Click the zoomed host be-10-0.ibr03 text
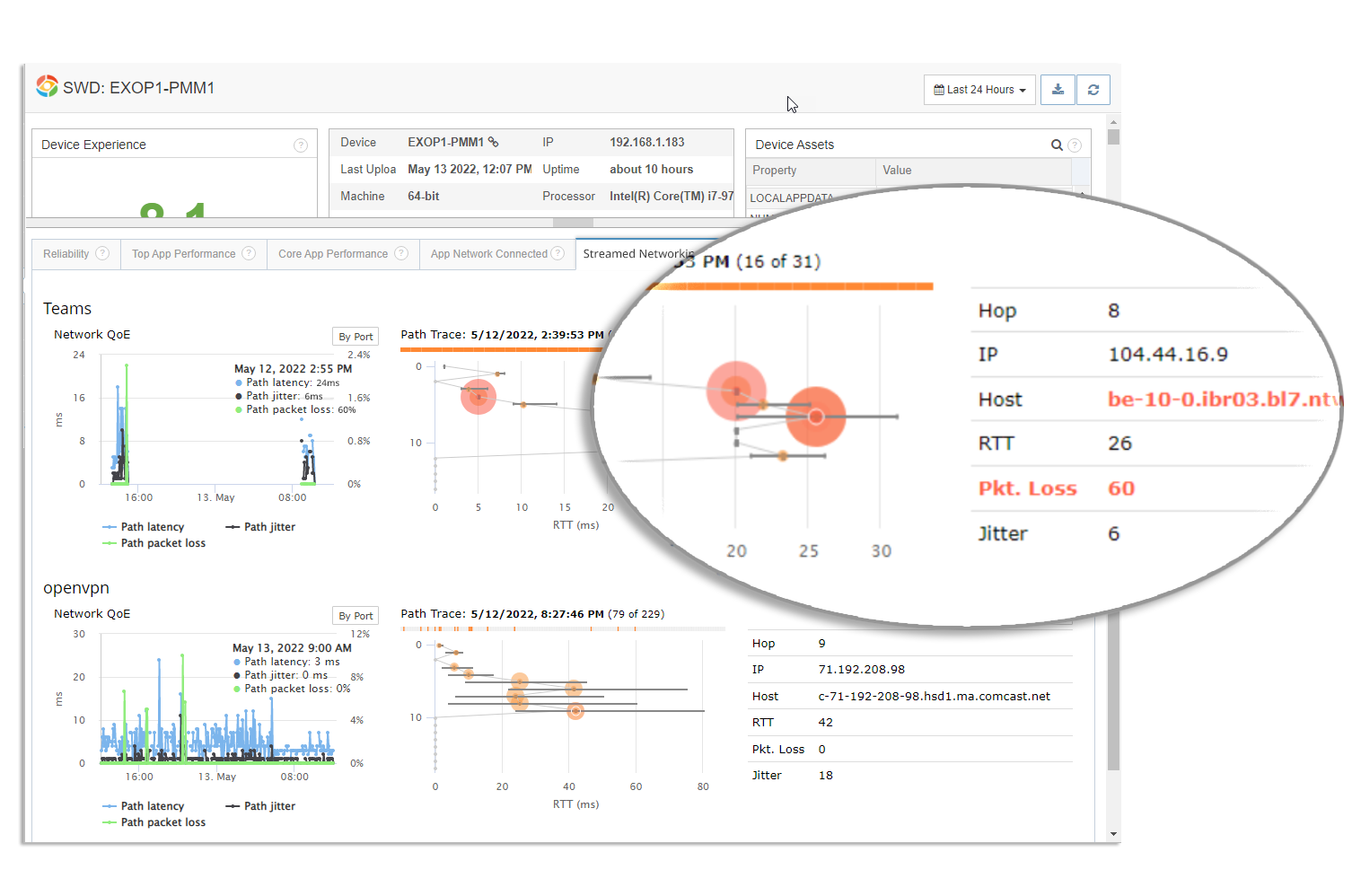Viewport: 1352px width, 896px height. (1225, 400)
